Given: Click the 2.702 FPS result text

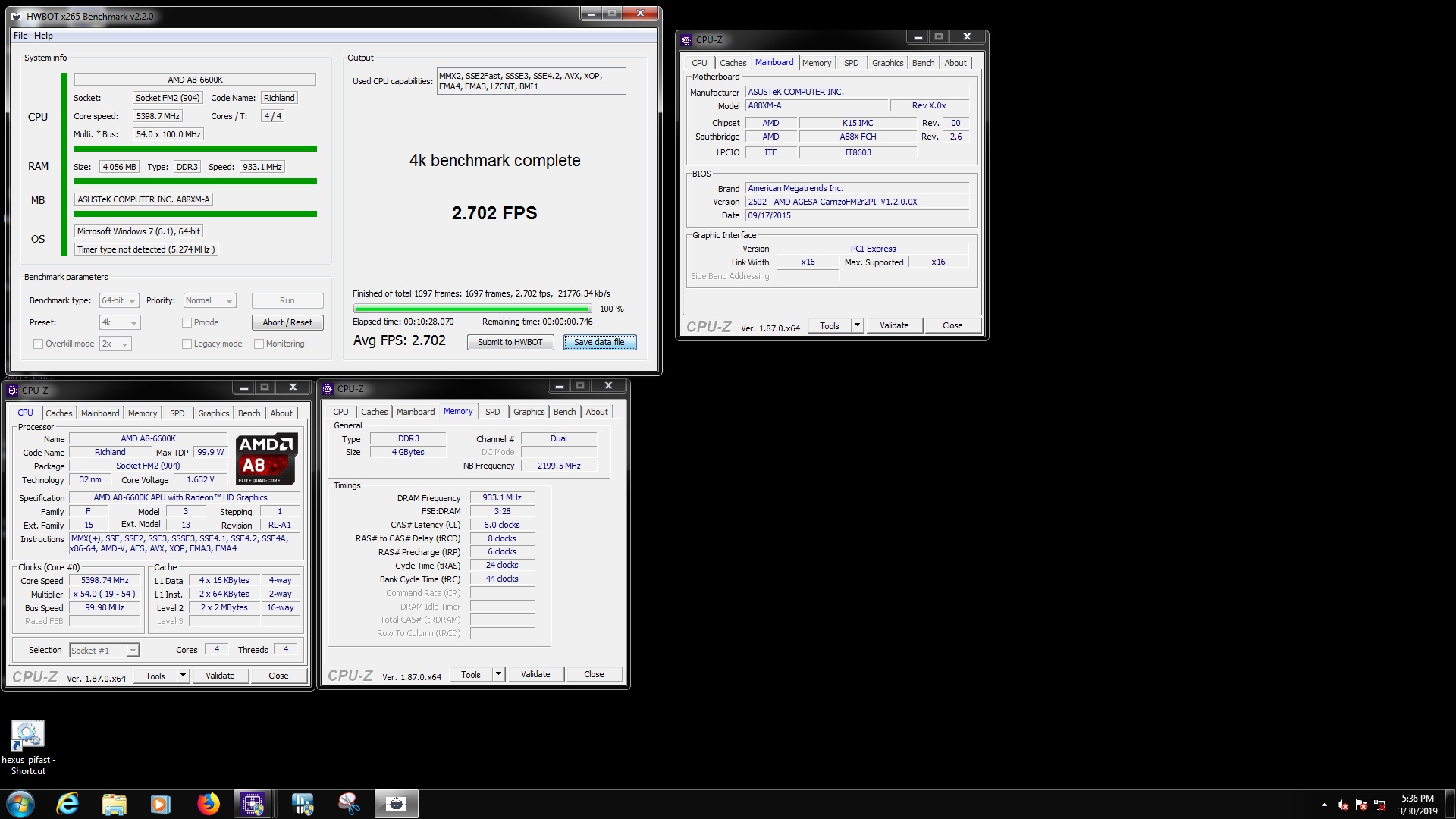Looking at the screenshot, I should pyautogui.click(x=494, y=213).
